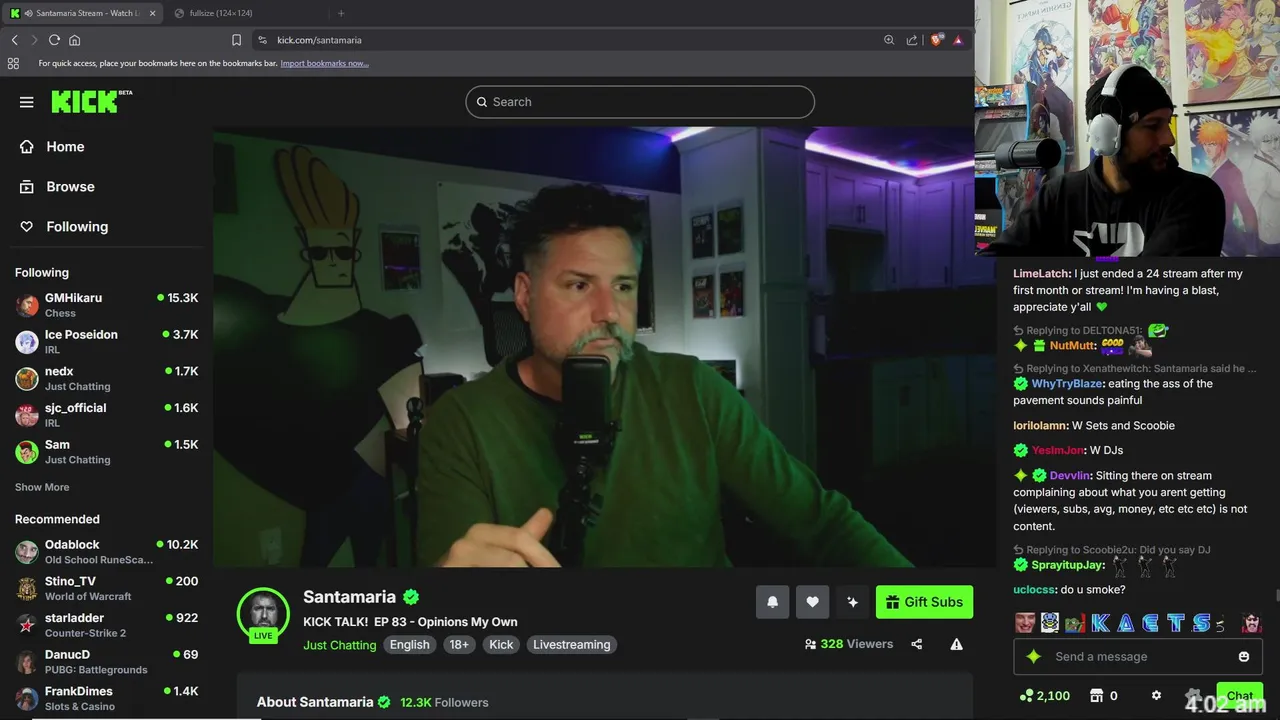Select the Livestreaming tag

[x=572, y=645]
